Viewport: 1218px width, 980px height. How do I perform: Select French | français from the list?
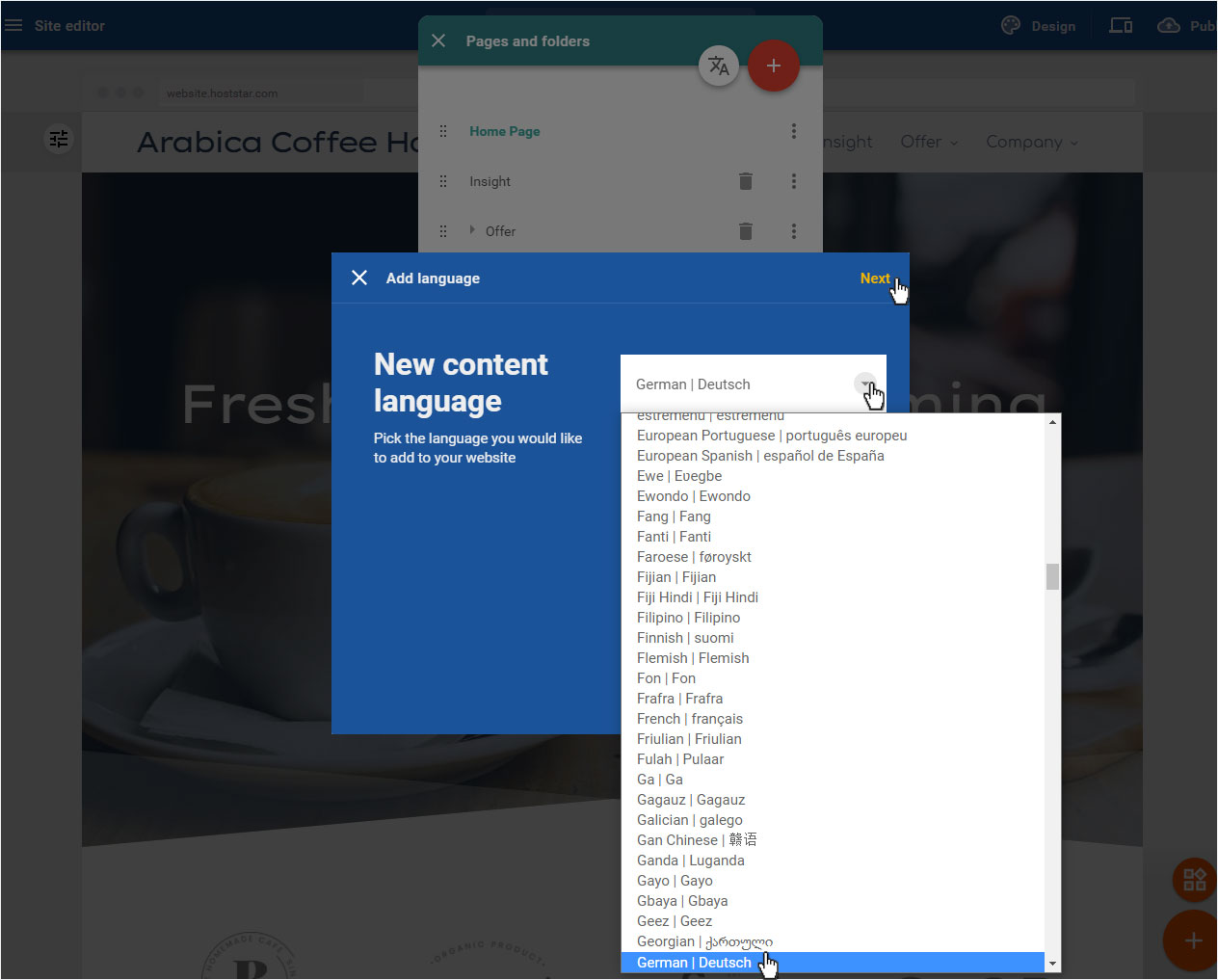click(x=690, y=719)
